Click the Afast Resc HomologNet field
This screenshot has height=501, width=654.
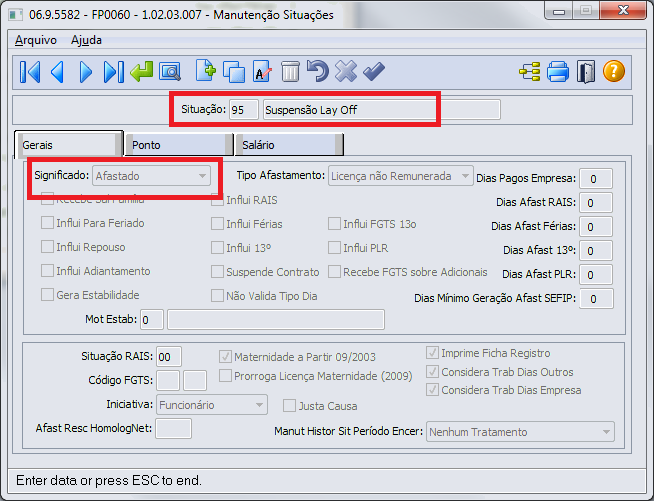pos(173,428)
